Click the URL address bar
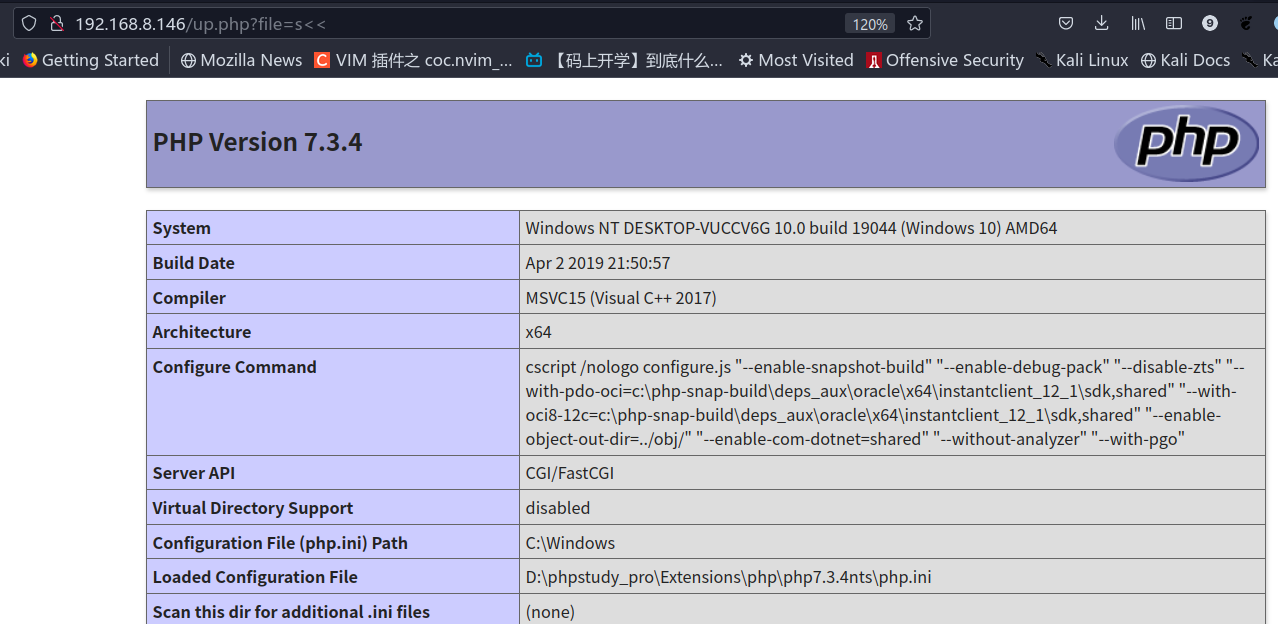Screen dimensions: 1278x624 [x=450, y=23]
